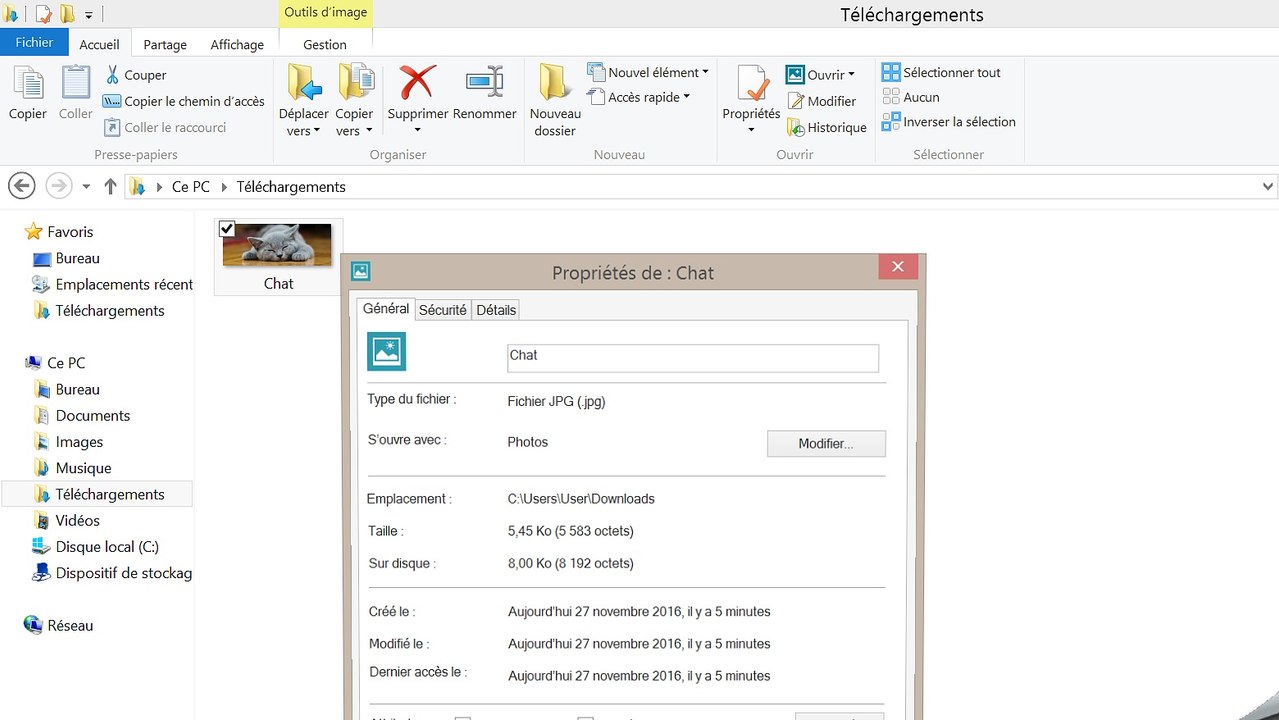Viewport: 1279px width, 720px height.
Task: Click the picture file icon in Propriétés
Action: [386, 351]
